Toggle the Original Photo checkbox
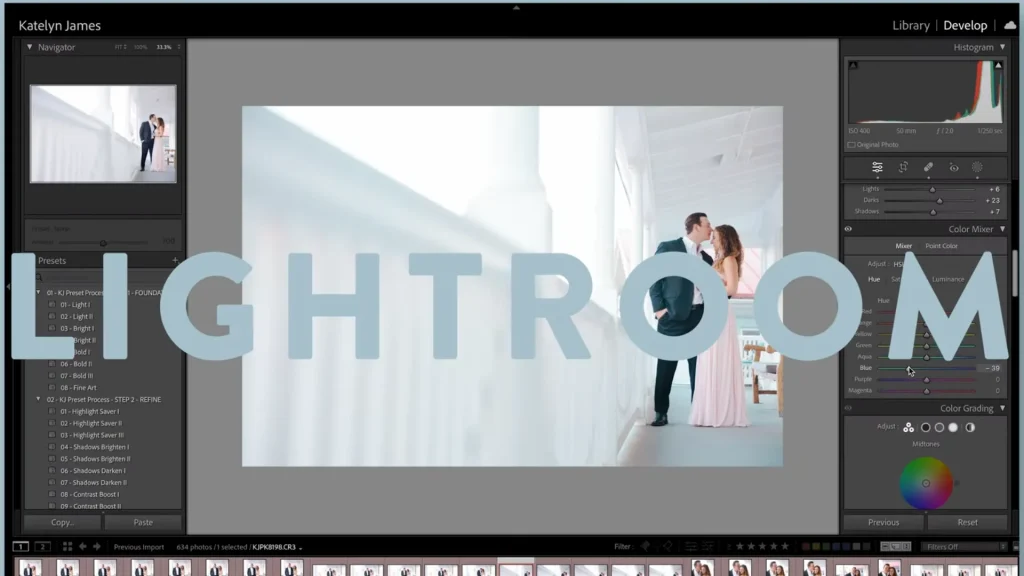Image resolution: width=1024 pixels, height=576 pixels. tap(852, 143)
